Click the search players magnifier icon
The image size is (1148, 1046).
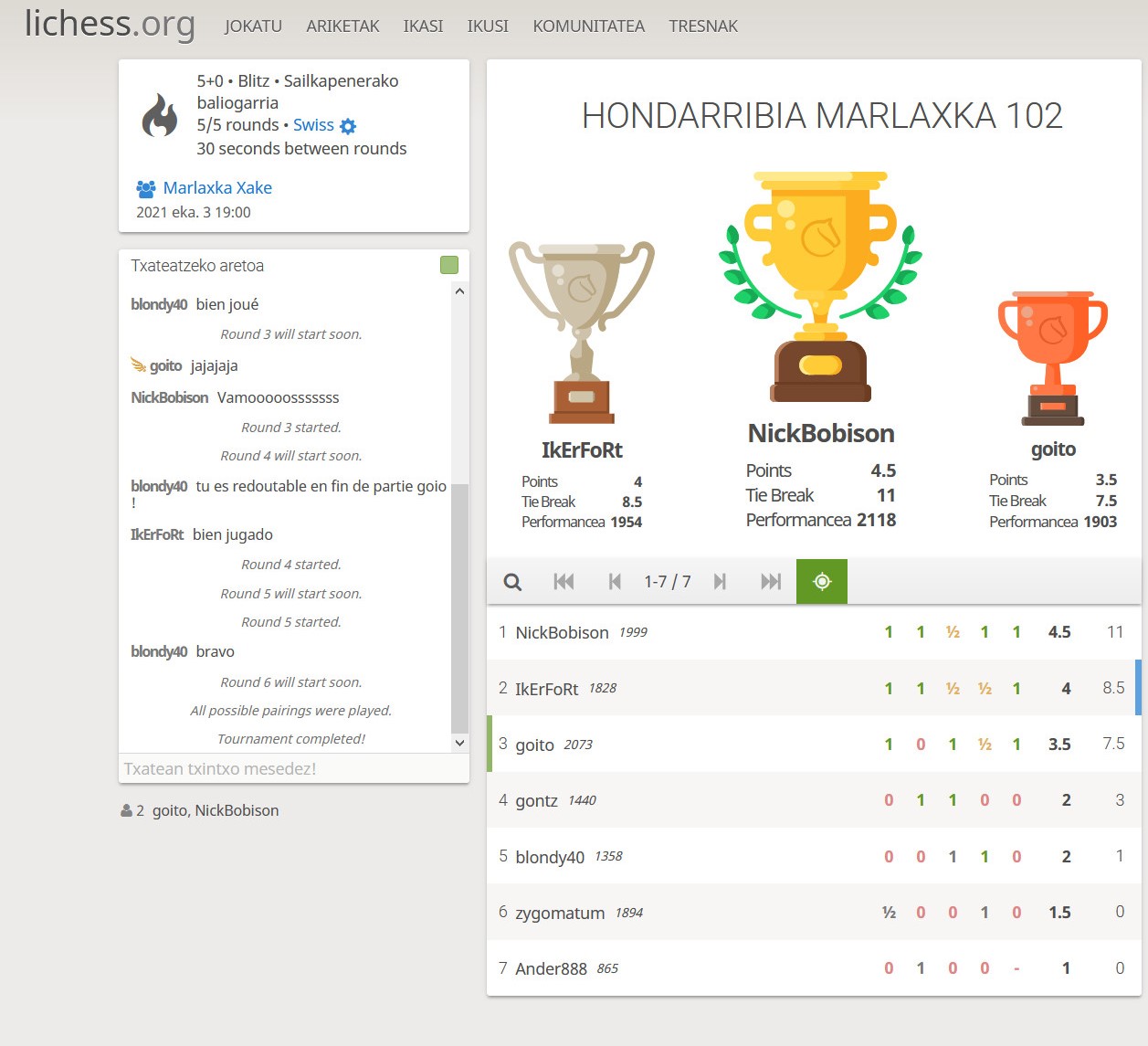[512, 582]
